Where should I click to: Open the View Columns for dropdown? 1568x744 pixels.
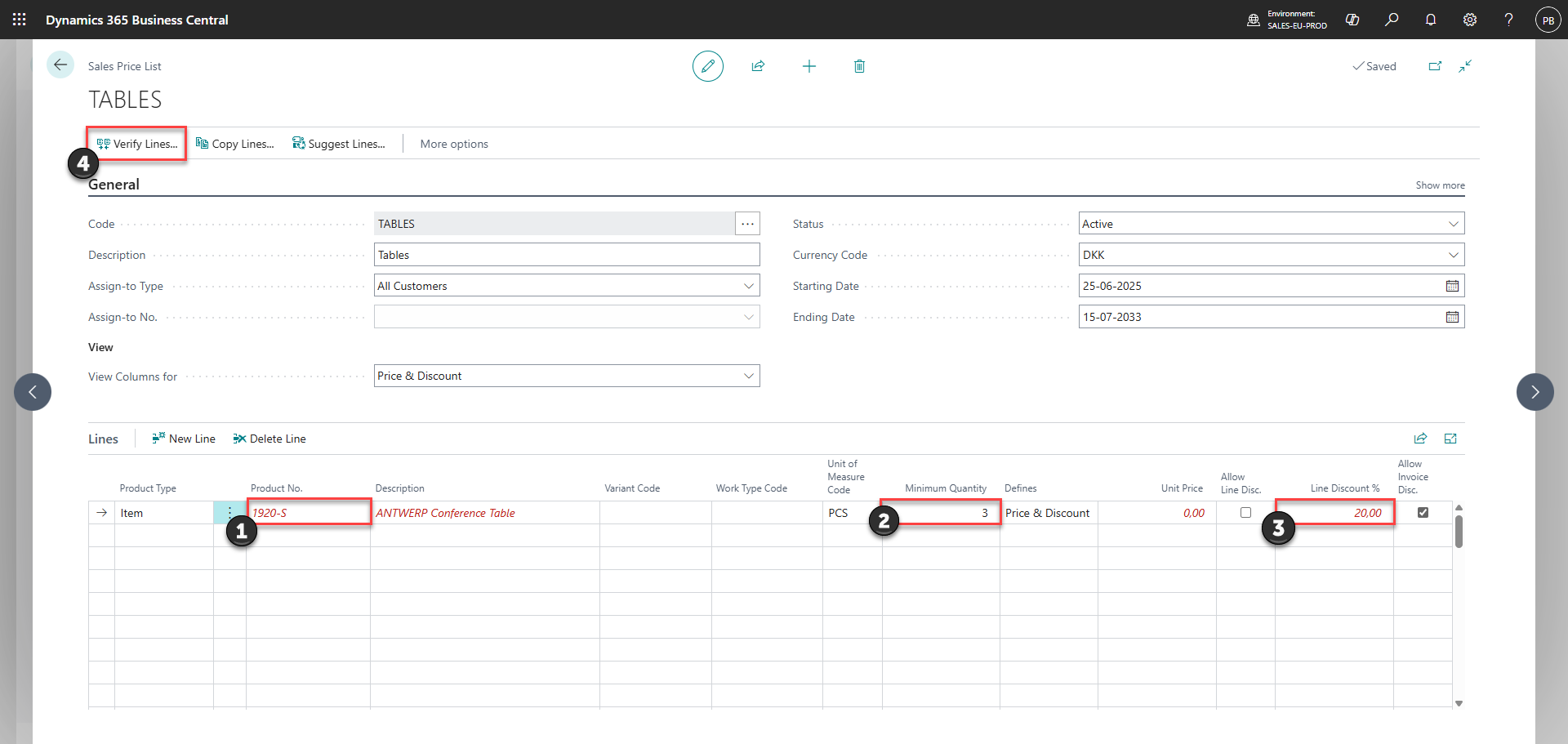[x=748, y=376]
